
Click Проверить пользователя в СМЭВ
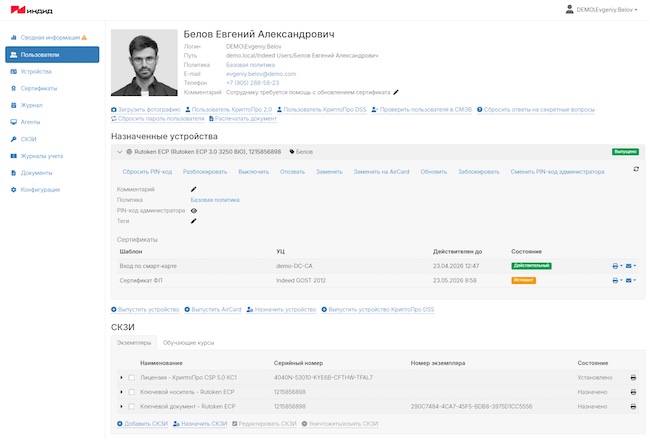click(422, 109)
